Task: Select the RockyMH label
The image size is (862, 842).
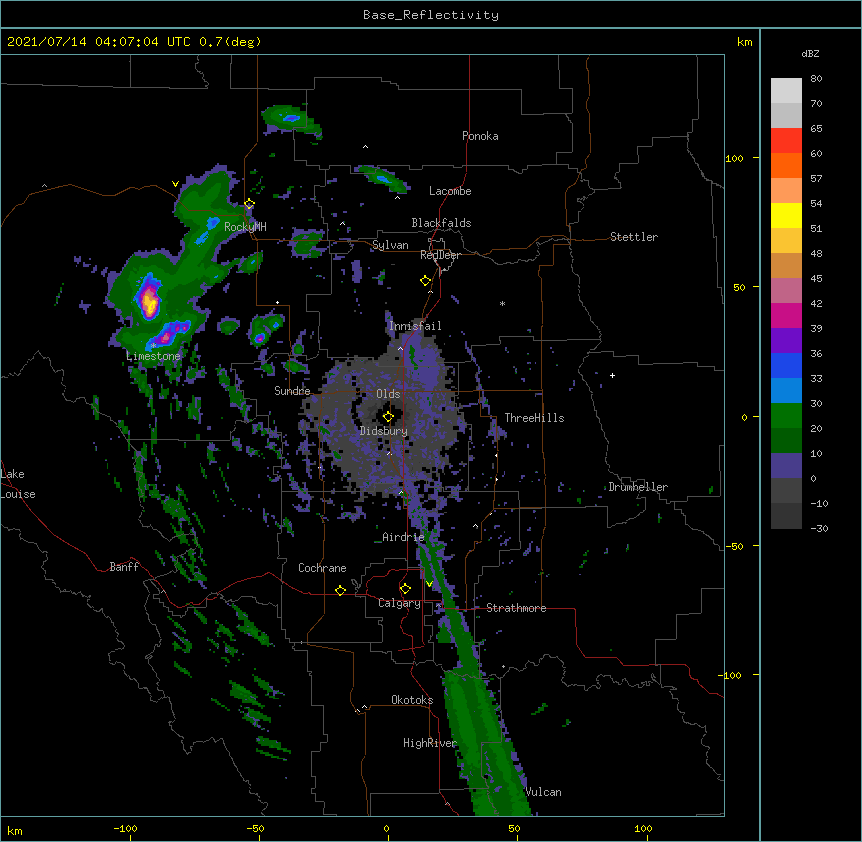Action: [245, 226]
